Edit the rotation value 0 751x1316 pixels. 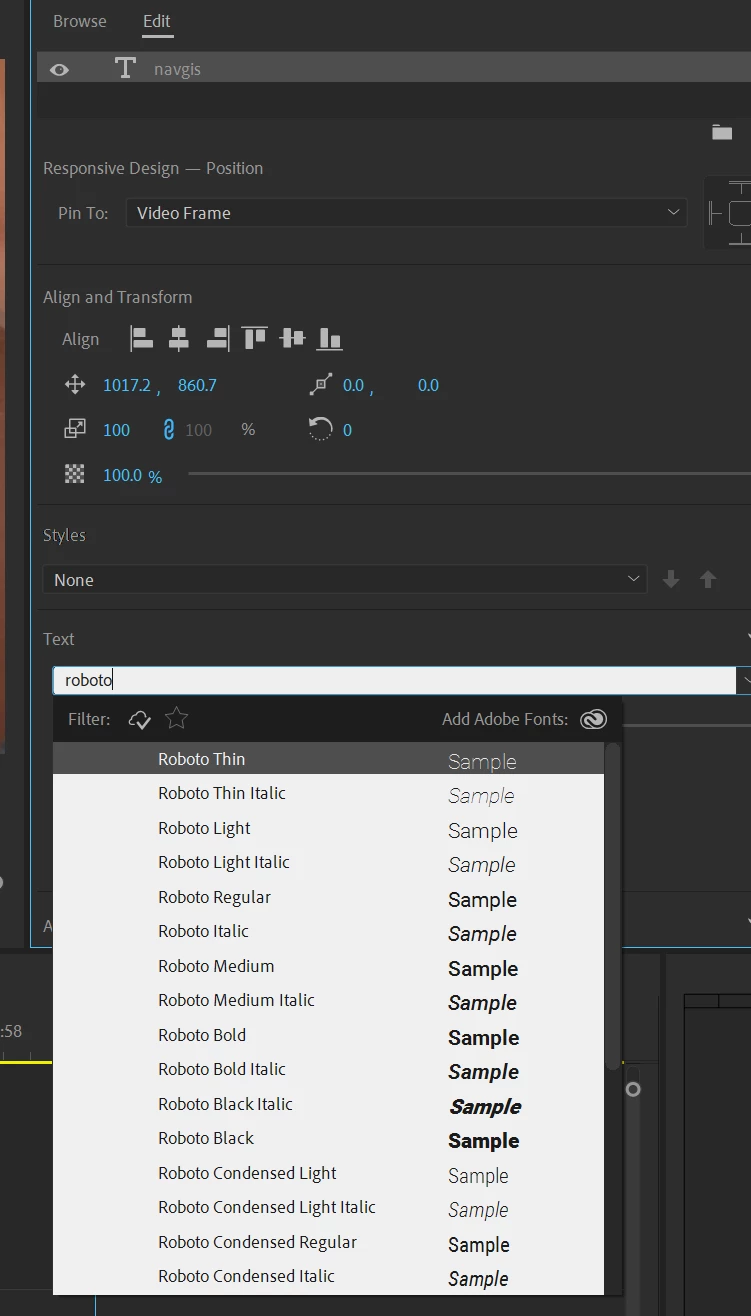(347, 430)
